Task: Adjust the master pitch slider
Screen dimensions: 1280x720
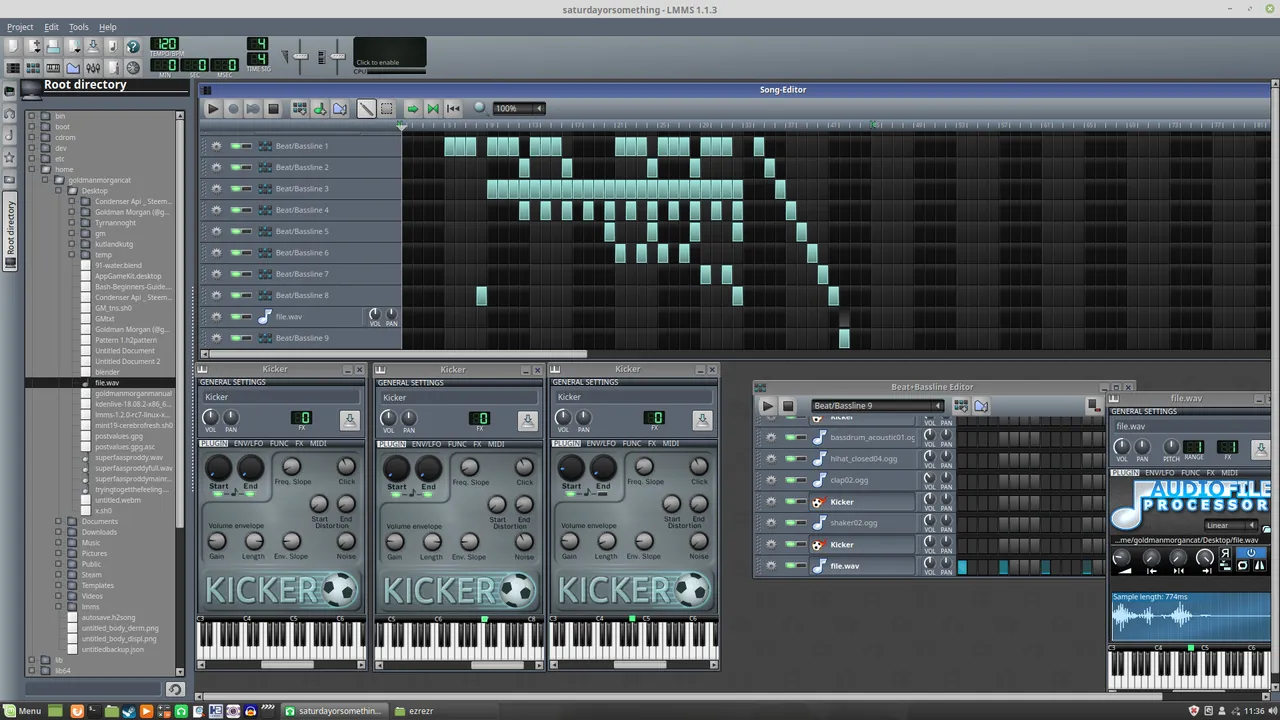Action: click(338, 56)
